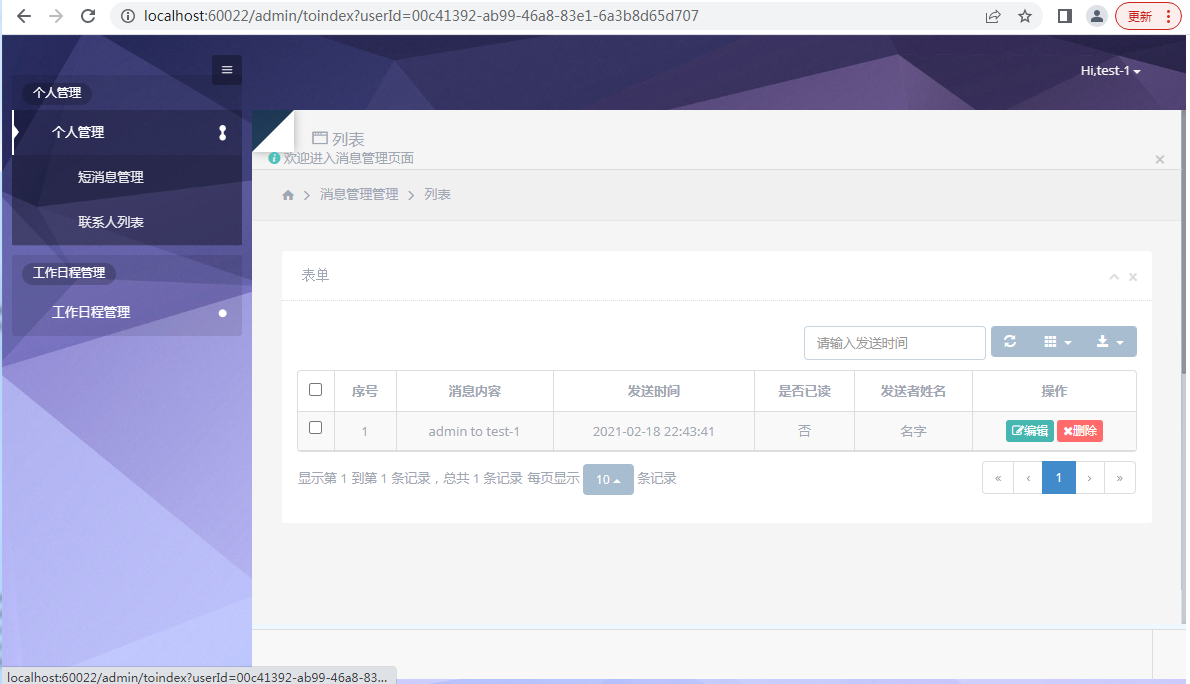
Task: Close the welcome notice banner
Action: [1160, 159]
